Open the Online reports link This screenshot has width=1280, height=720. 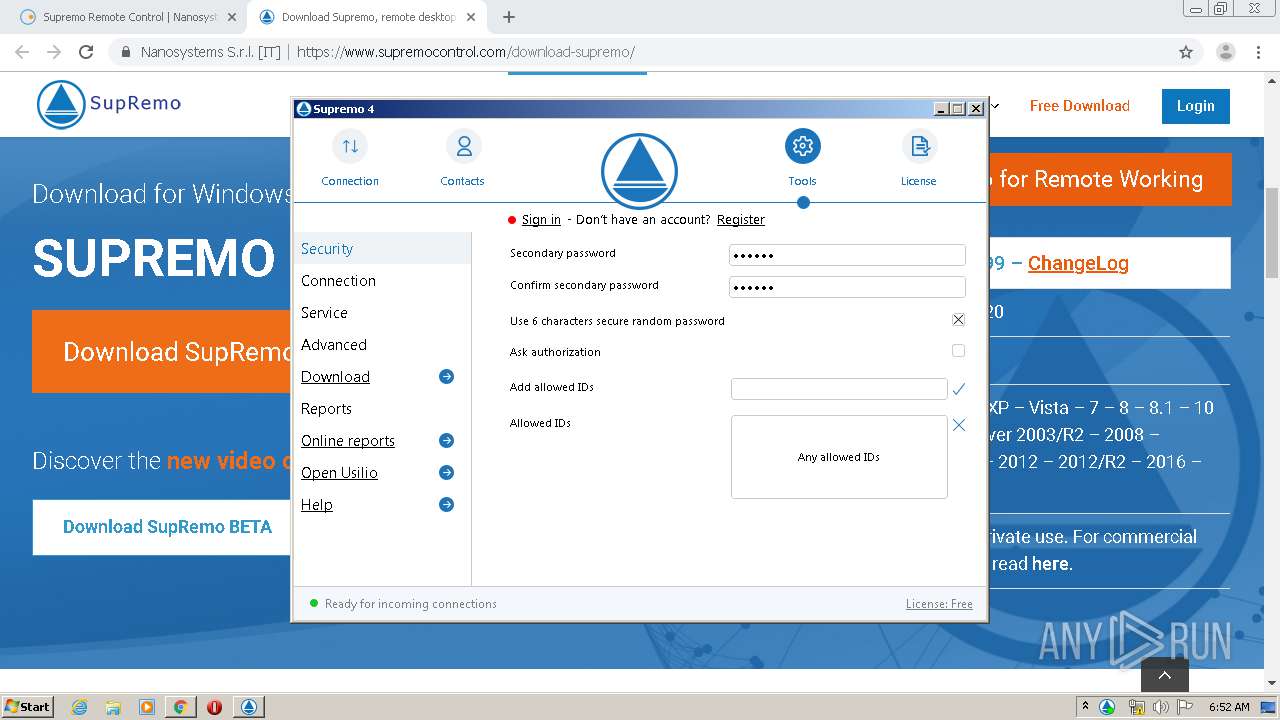(x=348, y=441)
